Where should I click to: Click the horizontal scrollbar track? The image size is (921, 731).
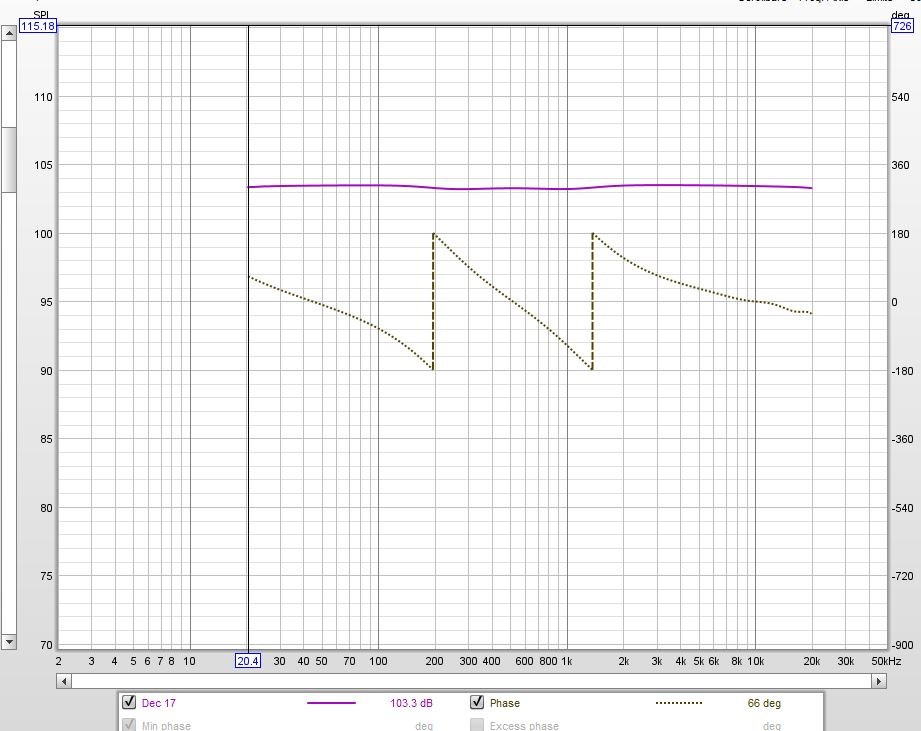[x=471, y=681]
